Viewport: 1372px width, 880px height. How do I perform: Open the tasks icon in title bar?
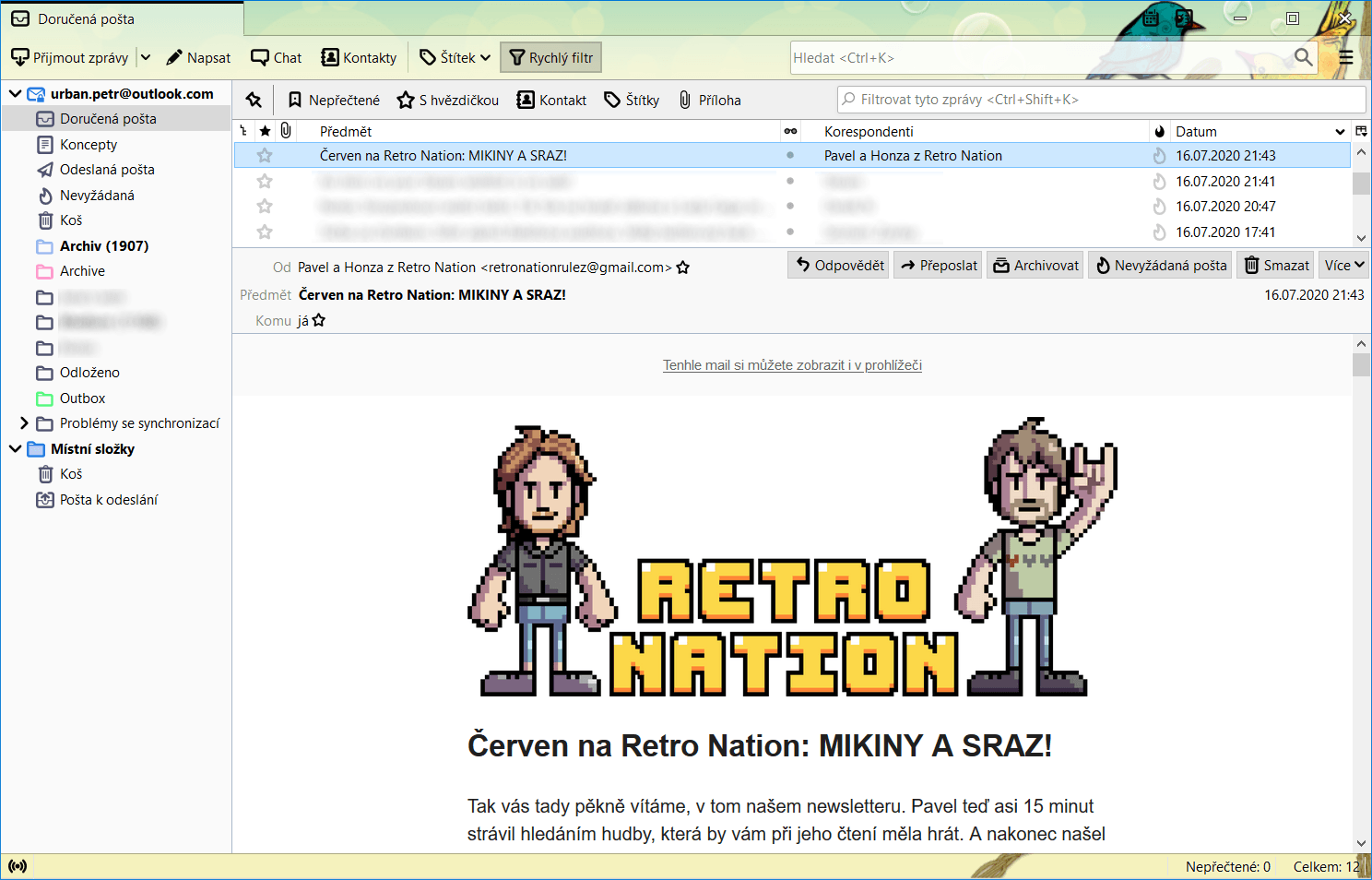1184,18
